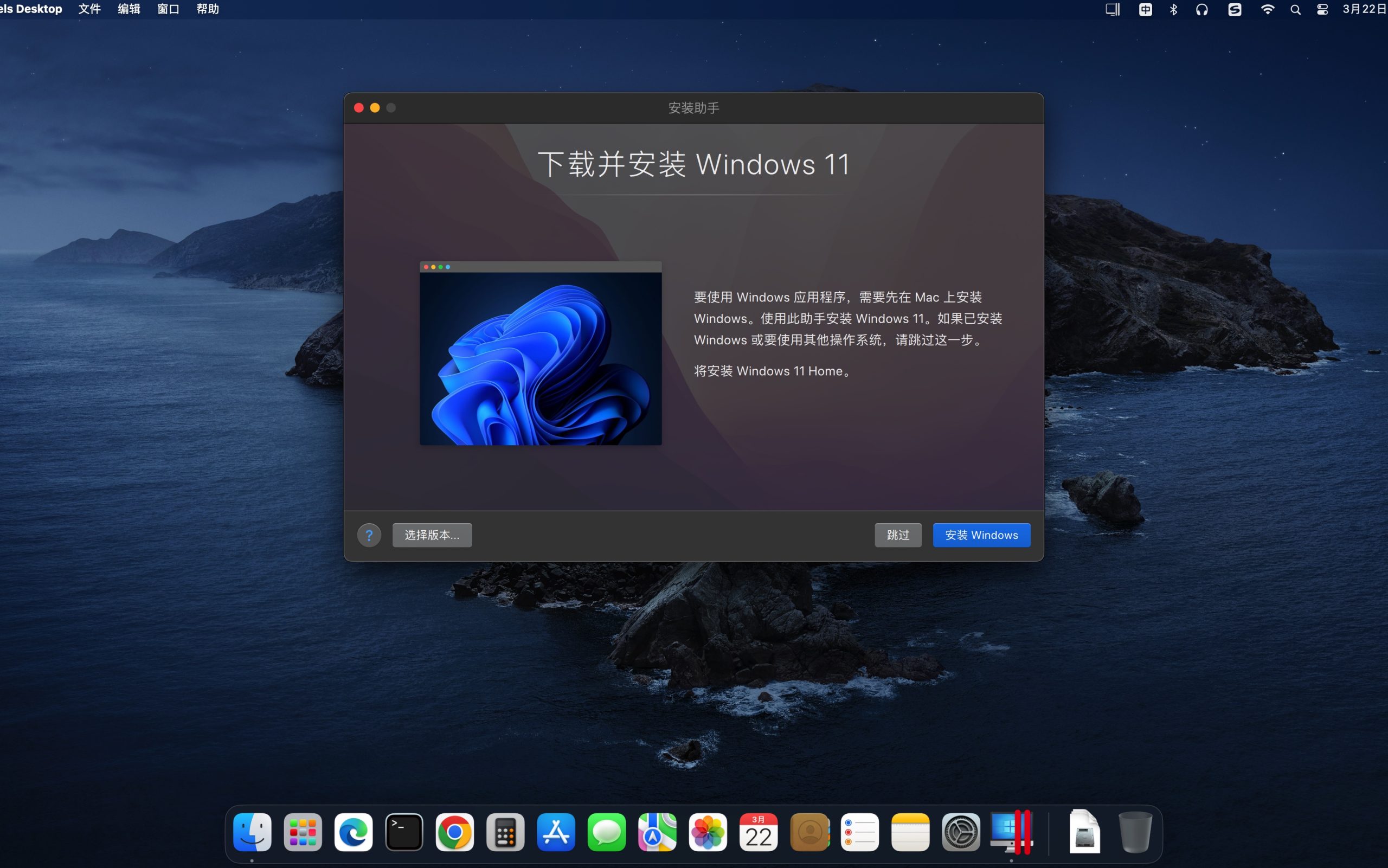This screenshot has width=1388, height=868.
Task: Open the 文件 menu
Action: point(89,9)
